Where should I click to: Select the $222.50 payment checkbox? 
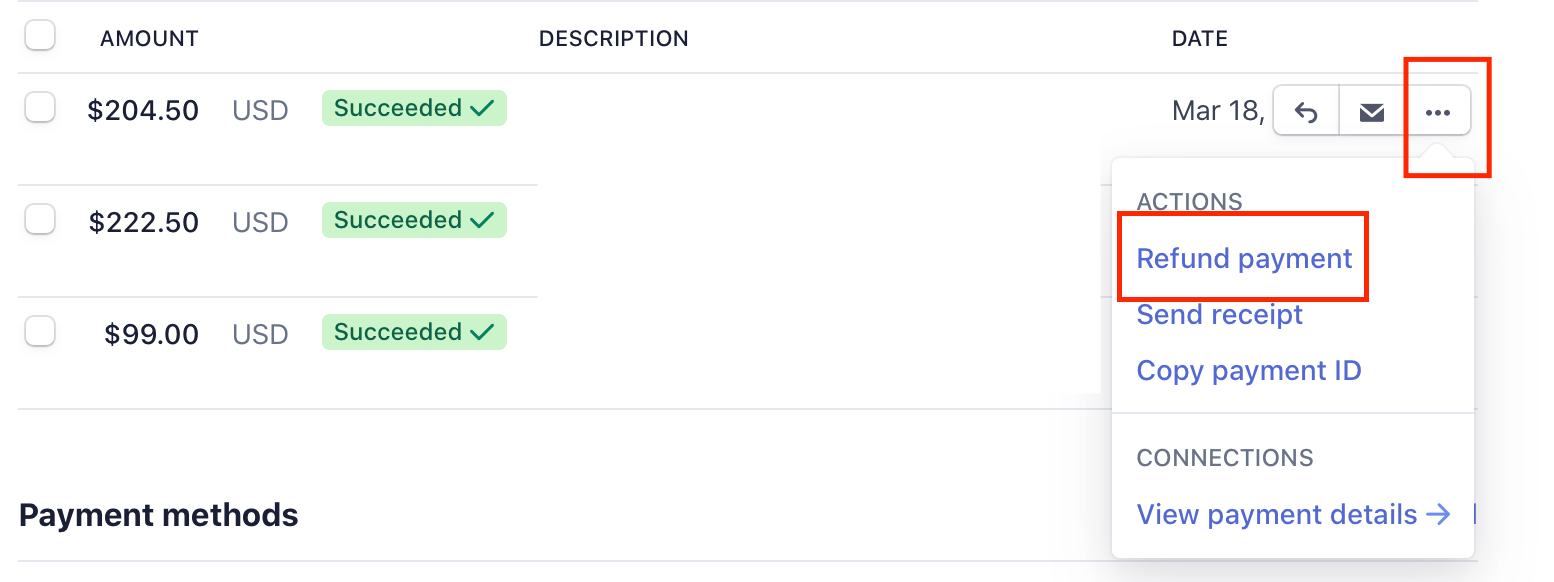pyautogui.click(x=40, y=219)
